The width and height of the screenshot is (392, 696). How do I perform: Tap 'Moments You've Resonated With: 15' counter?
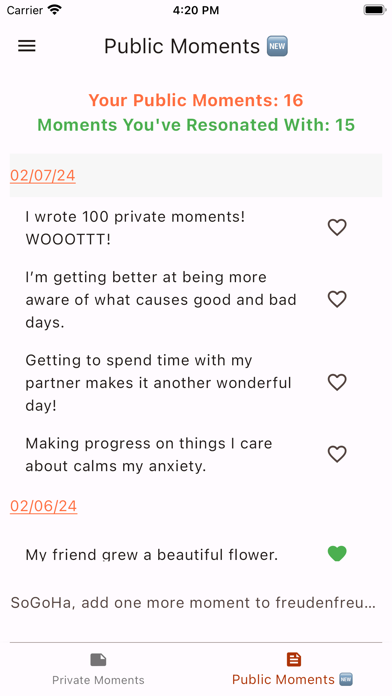click(196, 125)
